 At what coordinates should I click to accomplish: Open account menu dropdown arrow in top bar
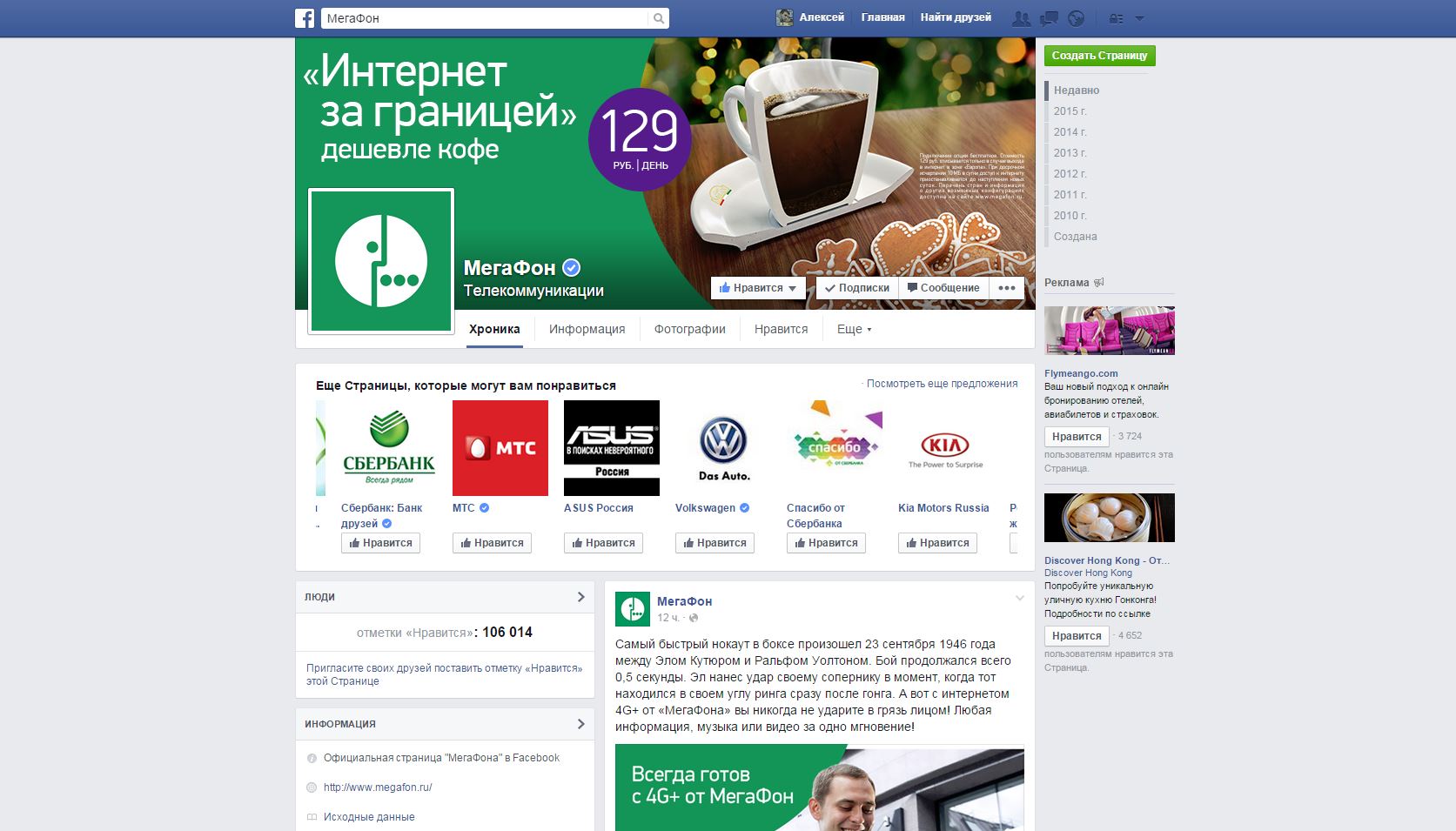pos(1140,18)
